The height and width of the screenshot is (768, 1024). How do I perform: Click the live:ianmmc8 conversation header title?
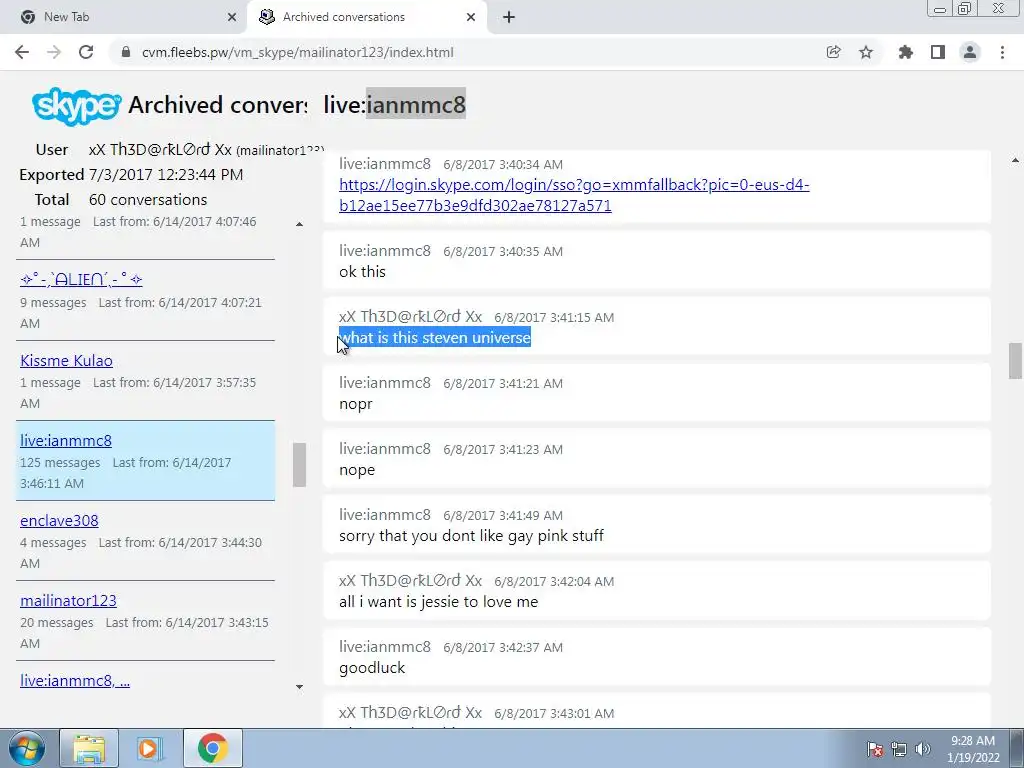394,104
